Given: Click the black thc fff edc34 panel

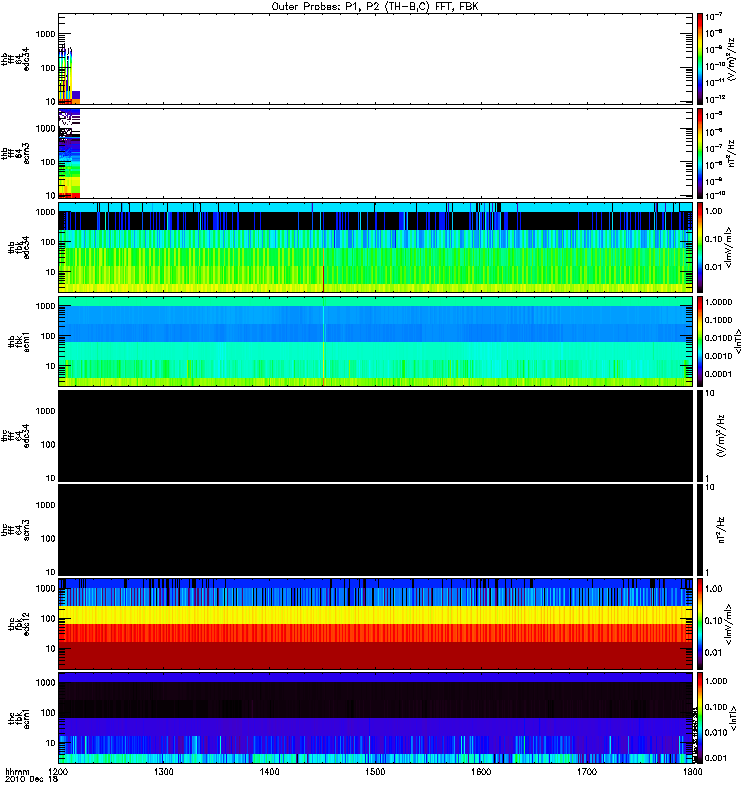Looking at the screenshot, I should (375, 435).
